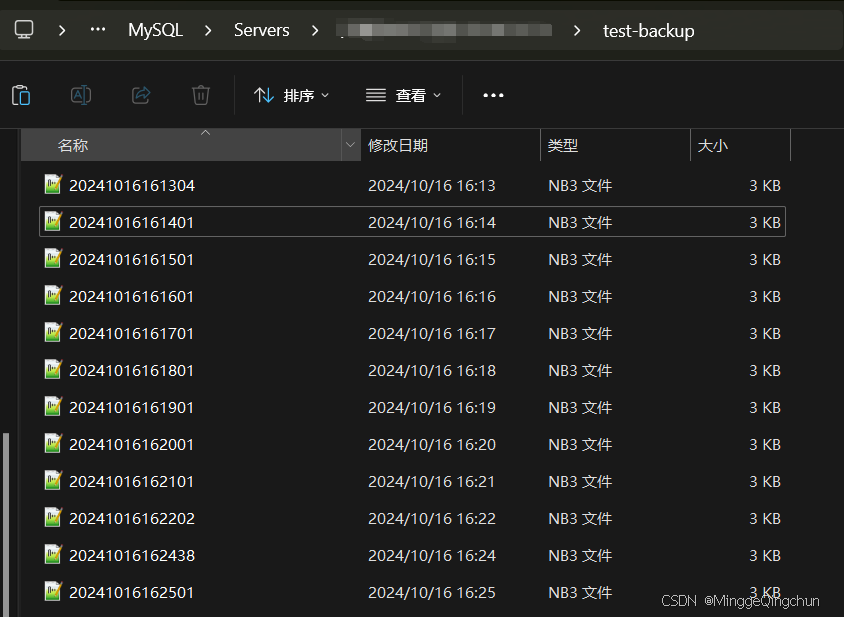
Task: Sort by 修改日期 column header
Action: pyautogui.click(x=398, y=145)
